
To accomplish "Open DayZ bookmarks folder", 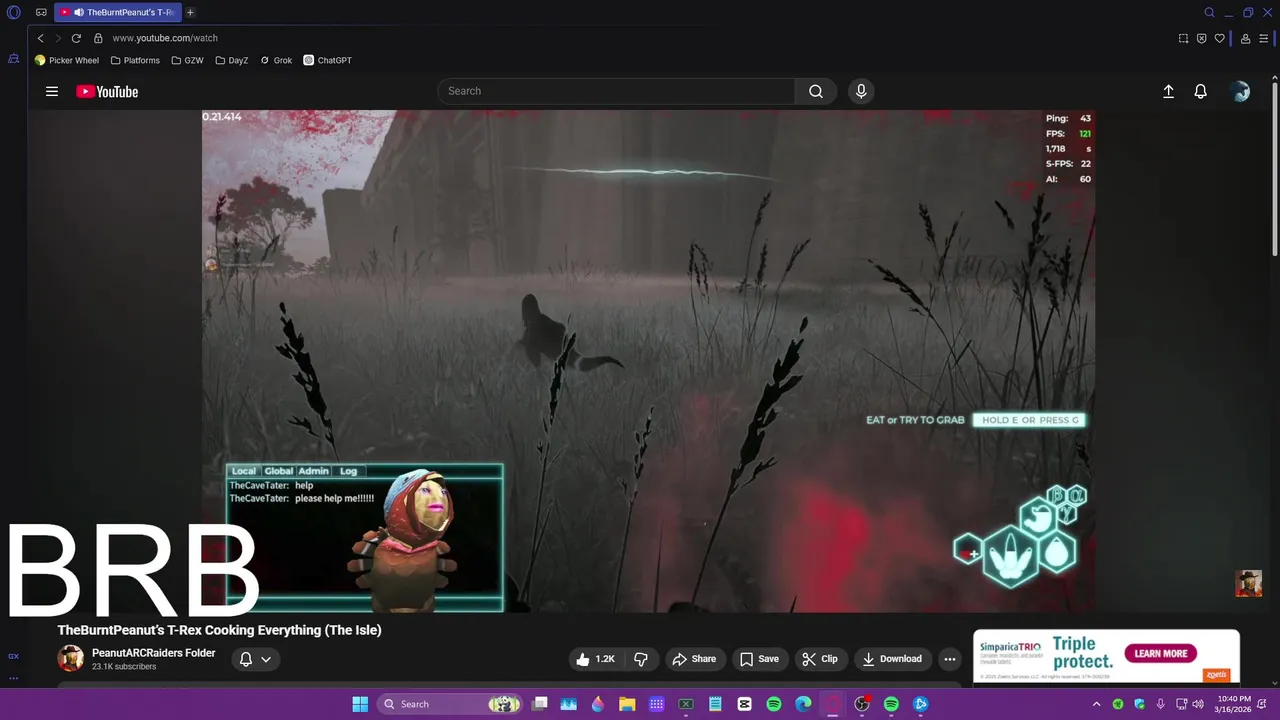I will pos(232,60).
